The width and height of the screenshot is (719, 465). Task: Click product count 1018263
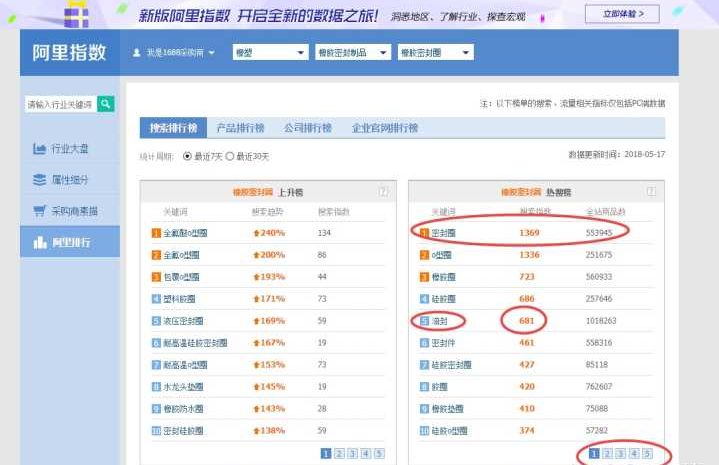(x=601, y=321)
